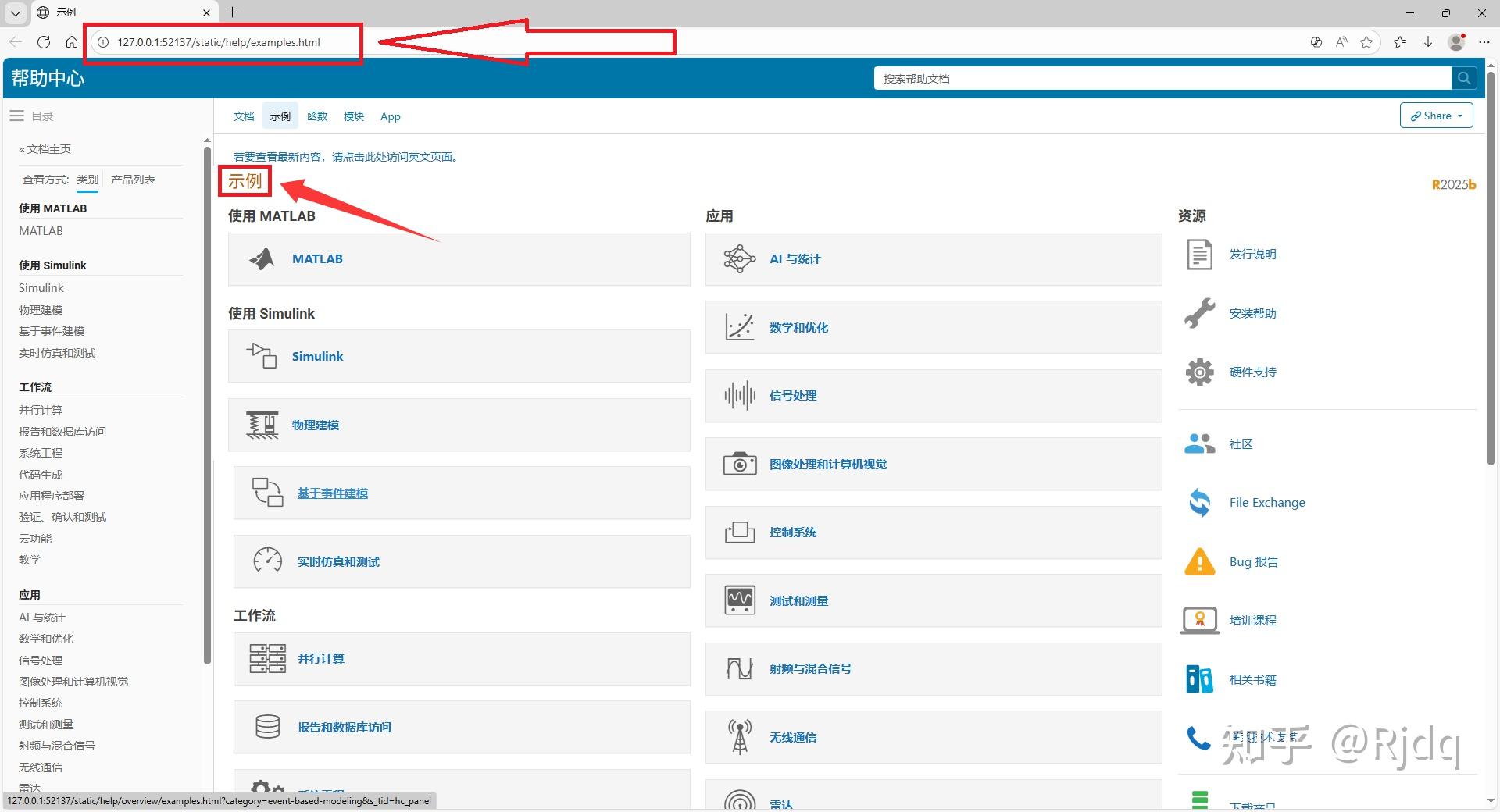
Task: Click the 实时仿真和测试 gauge icon
Action: point(267,561)
